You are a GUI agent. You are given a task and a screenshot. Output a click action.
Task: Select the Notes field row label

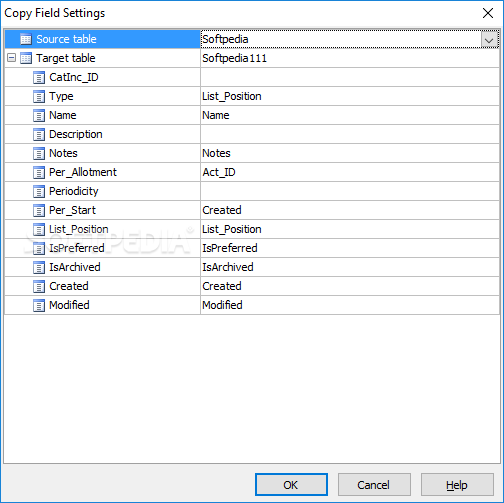(63, 153)
